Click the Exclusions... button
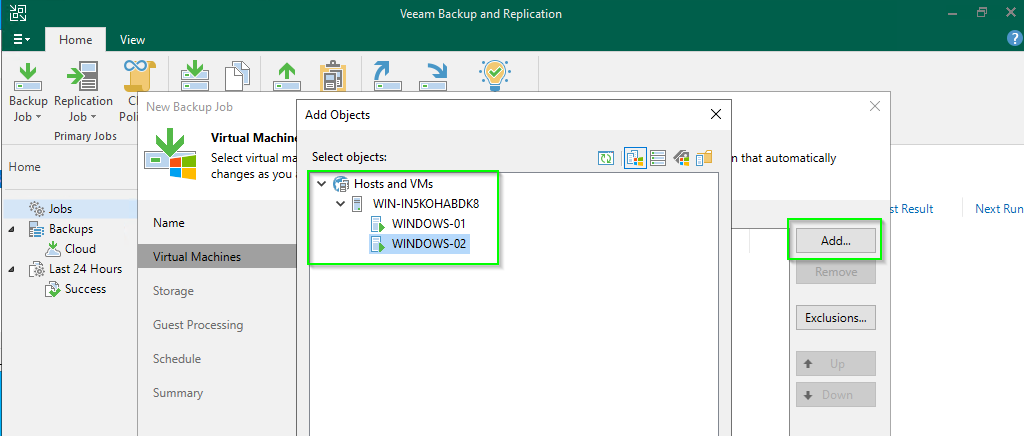This screenshot has height=436, width=1024. tap(835, 318)
